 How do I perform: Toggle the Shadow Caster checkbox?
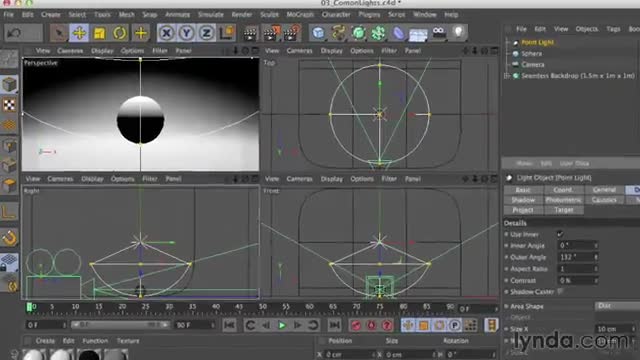(x=560, y=291)
